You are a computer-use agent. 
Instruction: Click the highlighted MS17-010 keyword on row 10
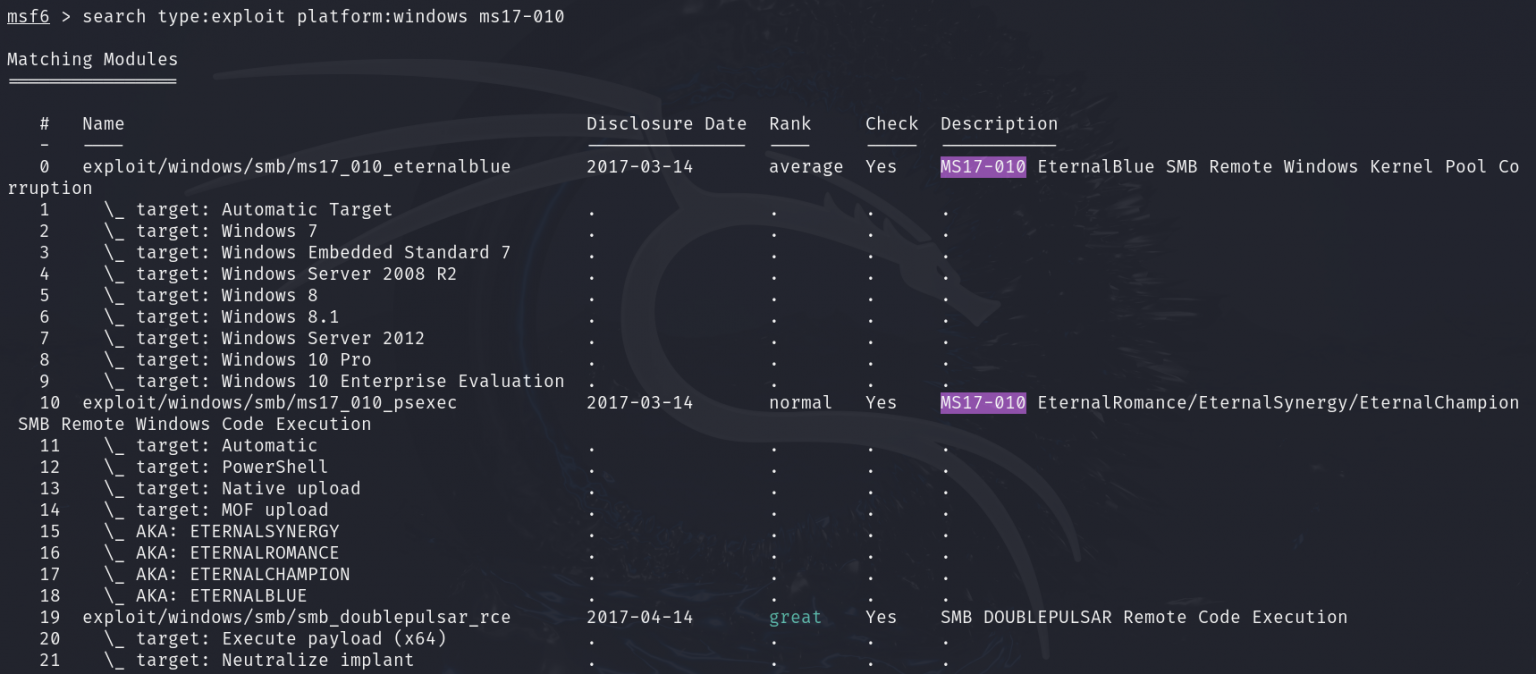pos(981,402)
